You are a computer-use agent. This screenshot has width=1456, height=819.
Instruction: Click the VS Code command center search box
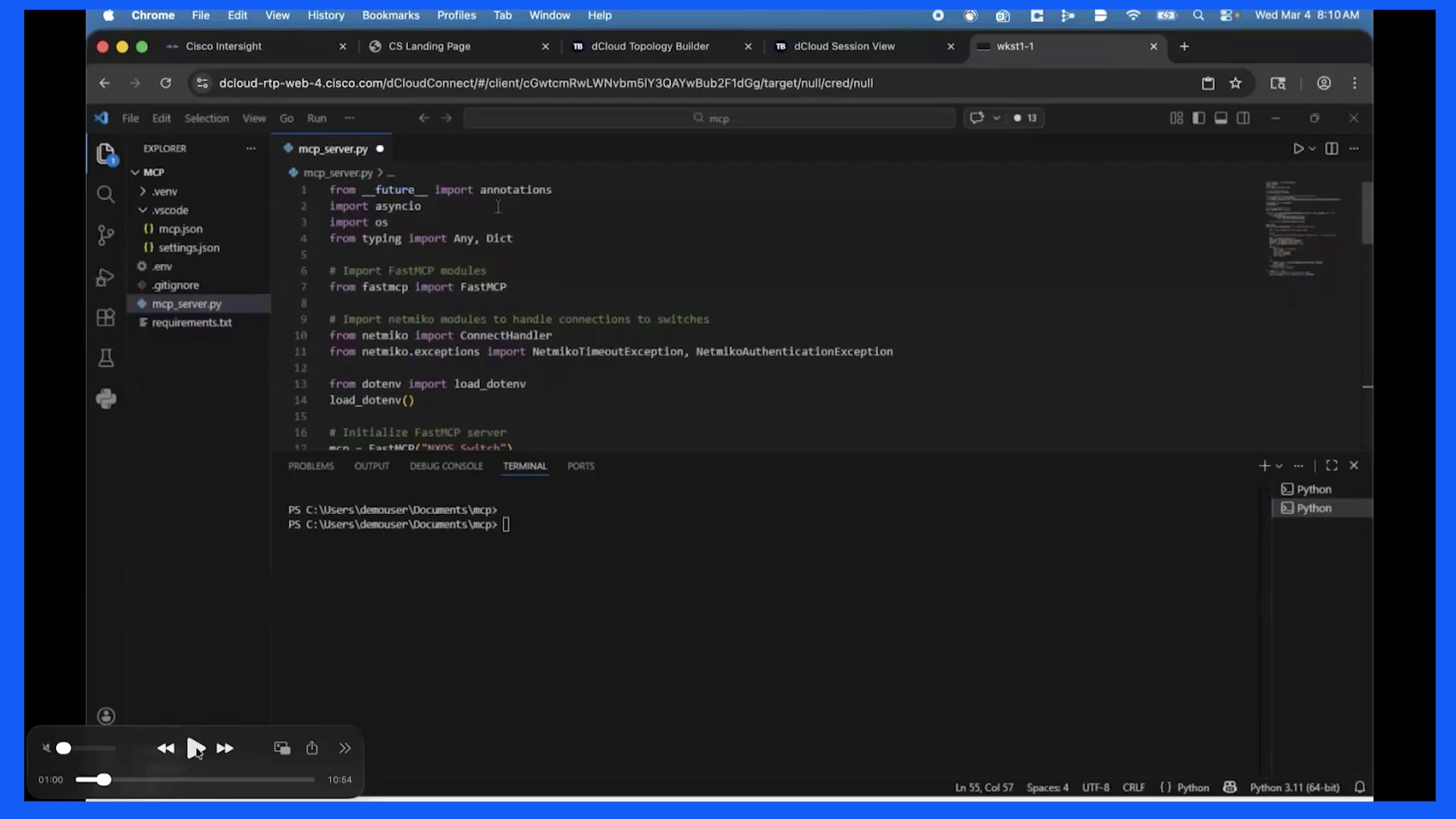click(x=709, y=118)
